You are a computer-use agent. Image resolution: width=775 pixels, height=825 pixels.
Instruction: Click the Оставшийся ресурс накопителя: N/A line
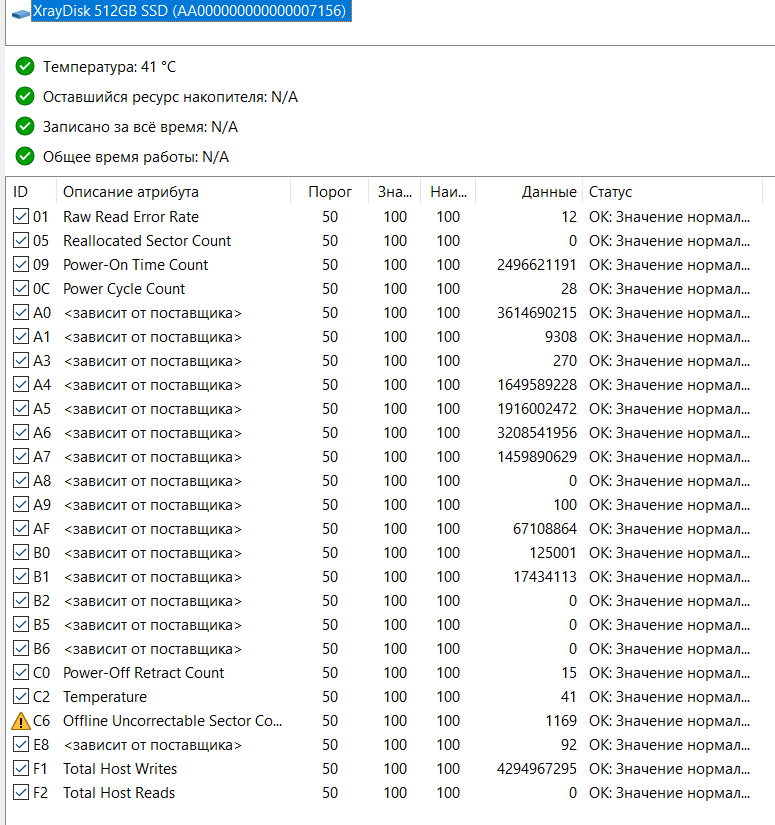click(170, 97)
